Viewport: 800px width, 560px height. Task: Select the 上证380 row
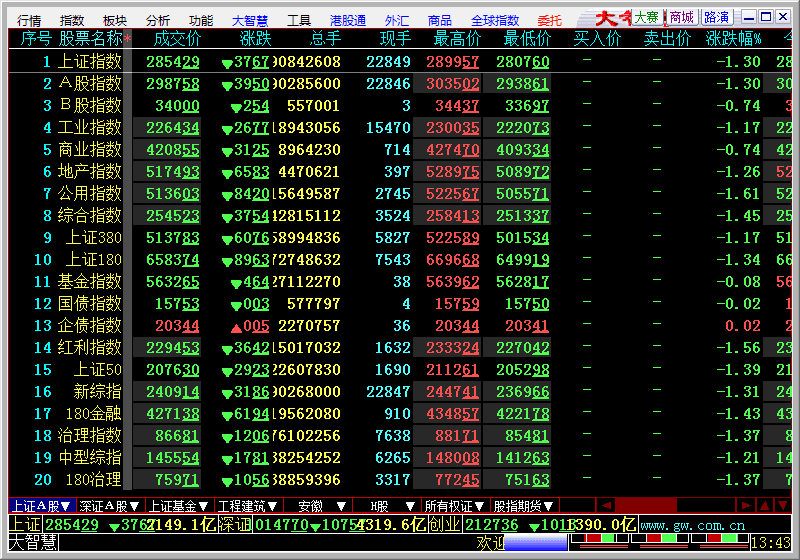[x=400, y=238]
